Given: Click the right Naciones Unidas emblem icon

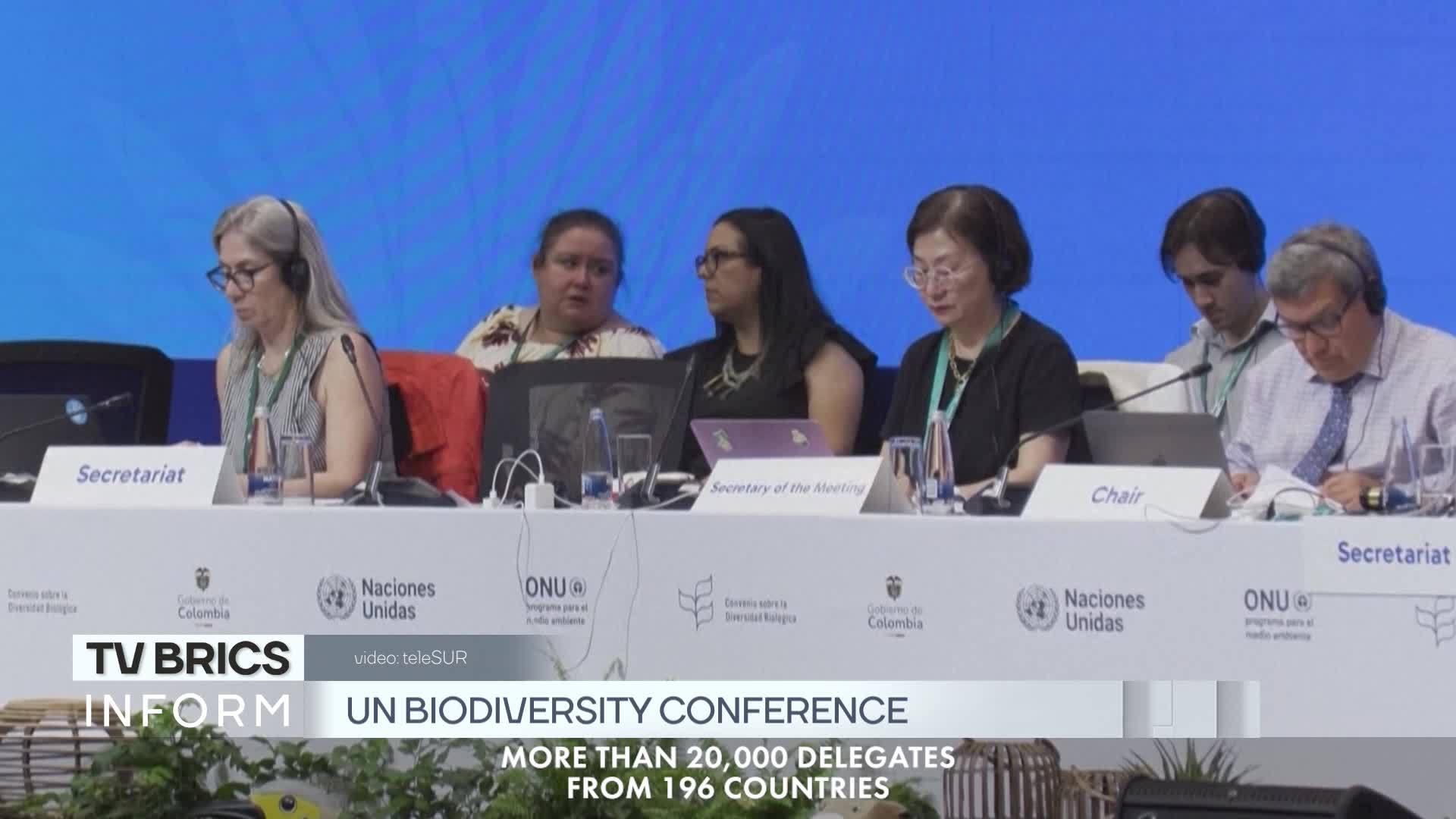Looking at the screenshot, I should tap(1037, 608).
